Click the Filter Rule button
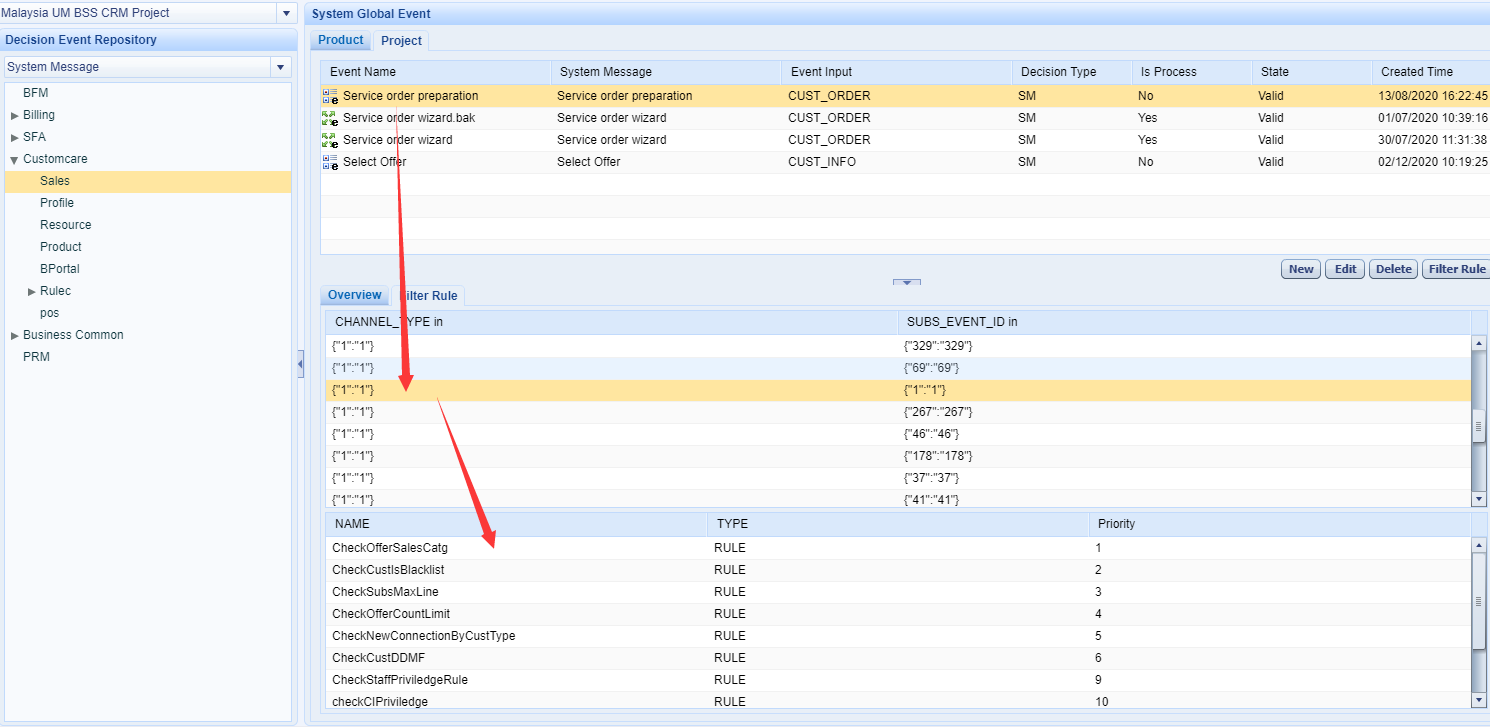 (1457, 269)
